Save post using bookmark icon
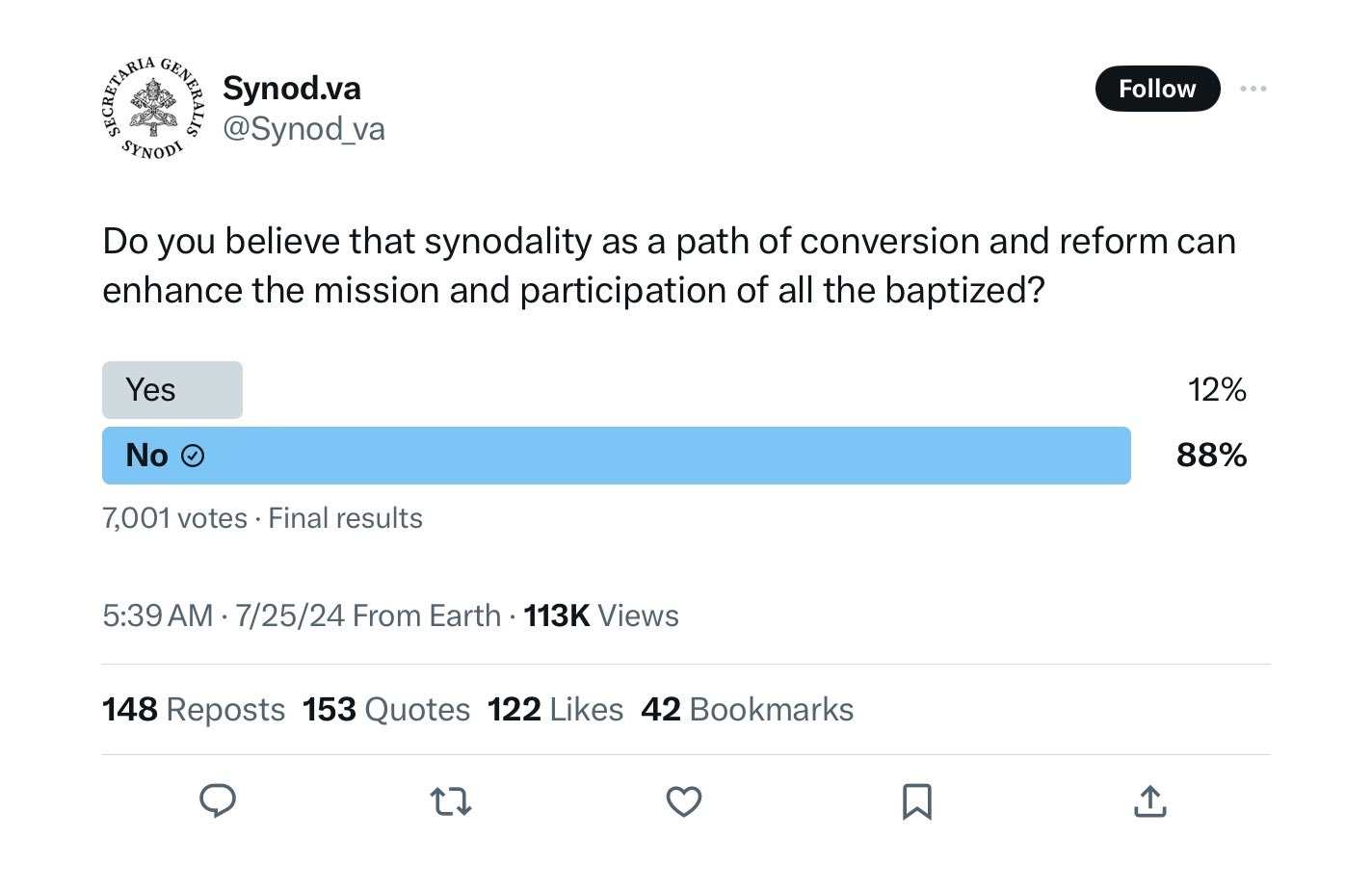1372x890 pixels. tap(917, 801)
